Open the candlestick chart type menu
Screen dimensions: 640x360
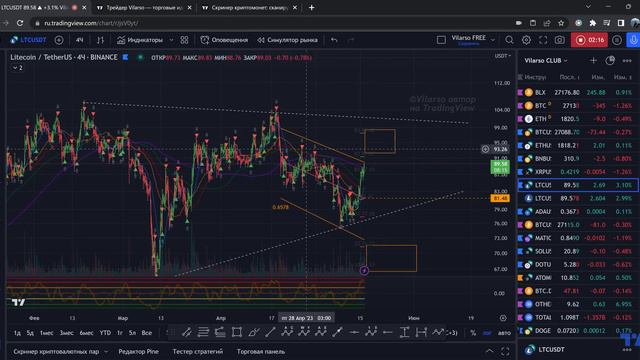100,40
